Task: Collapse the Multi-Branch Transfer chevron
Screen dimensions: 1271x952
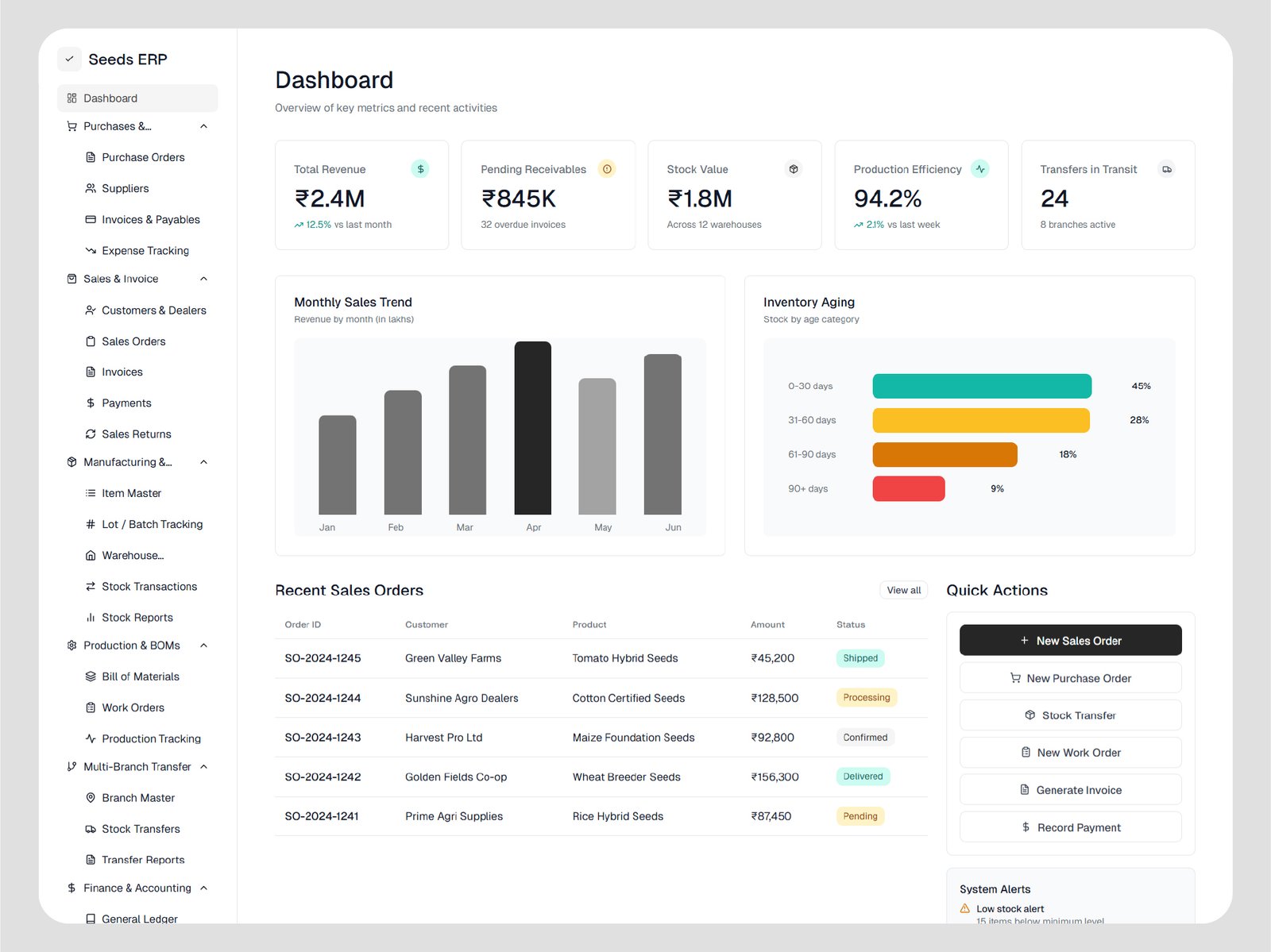Action: tap(203, 766)
